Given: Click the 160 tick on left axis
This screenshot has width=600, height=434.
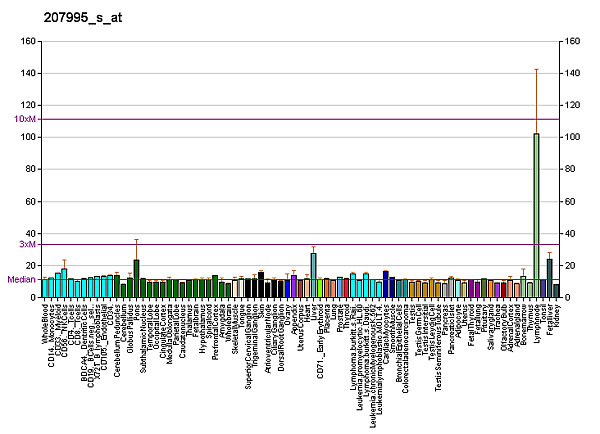Looking at the screenshot, I should point(27,42).
